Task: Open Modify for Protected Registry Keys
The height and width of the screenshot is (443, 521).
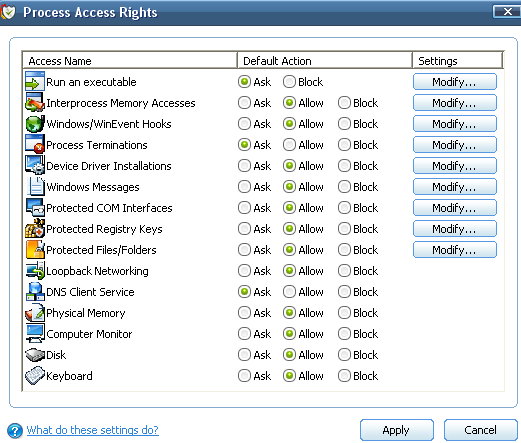Action: pos(455,229)
